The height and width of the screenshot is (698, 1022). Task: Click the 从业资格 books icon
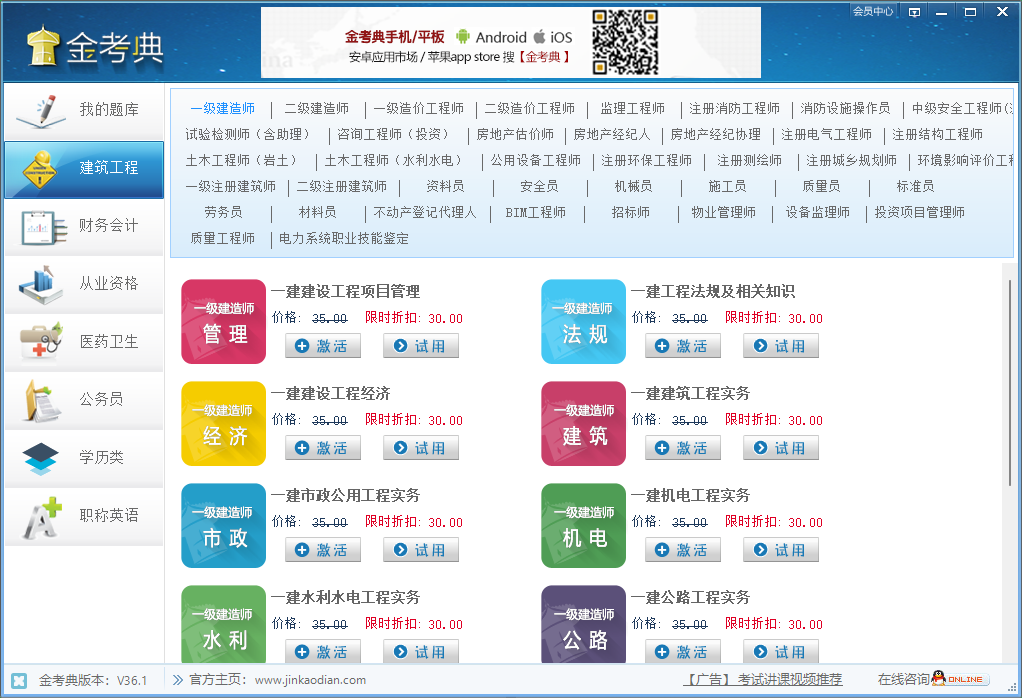(x=40, y=284)
